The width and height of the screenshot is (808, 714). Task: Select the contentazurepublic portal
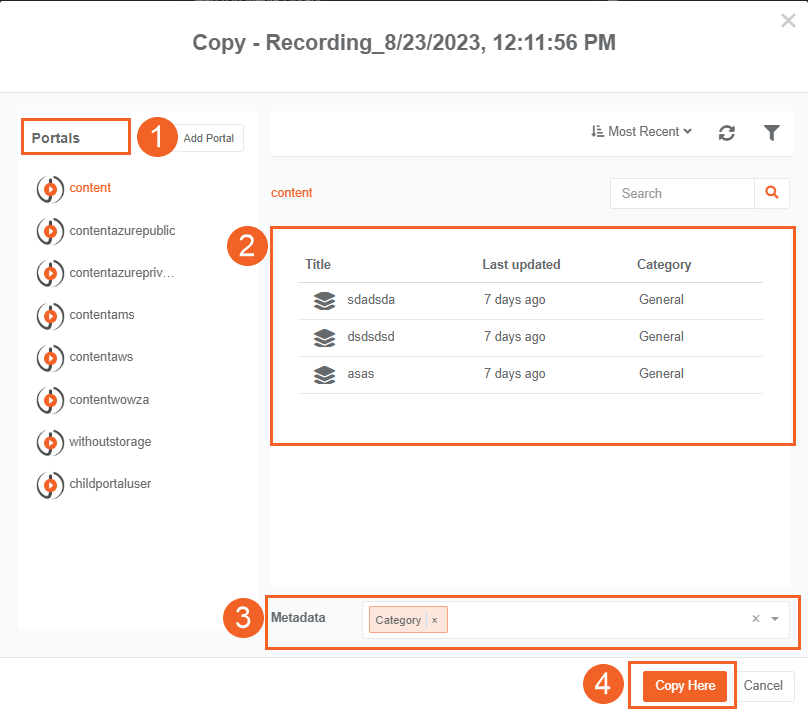click(x=122, y=231)
